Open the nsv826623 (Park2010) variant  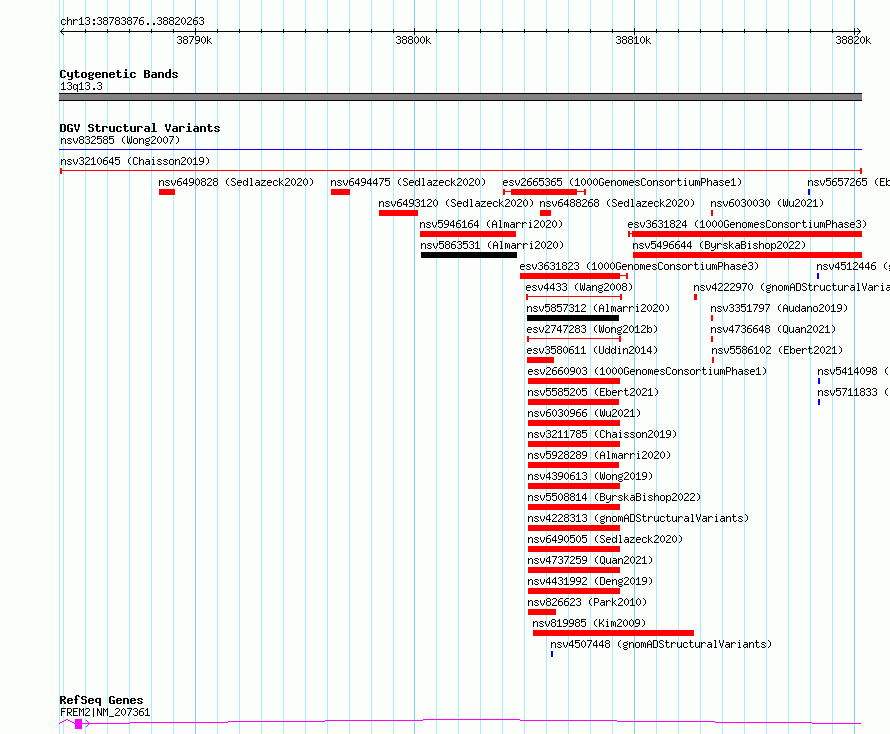(x=587, y=602)
